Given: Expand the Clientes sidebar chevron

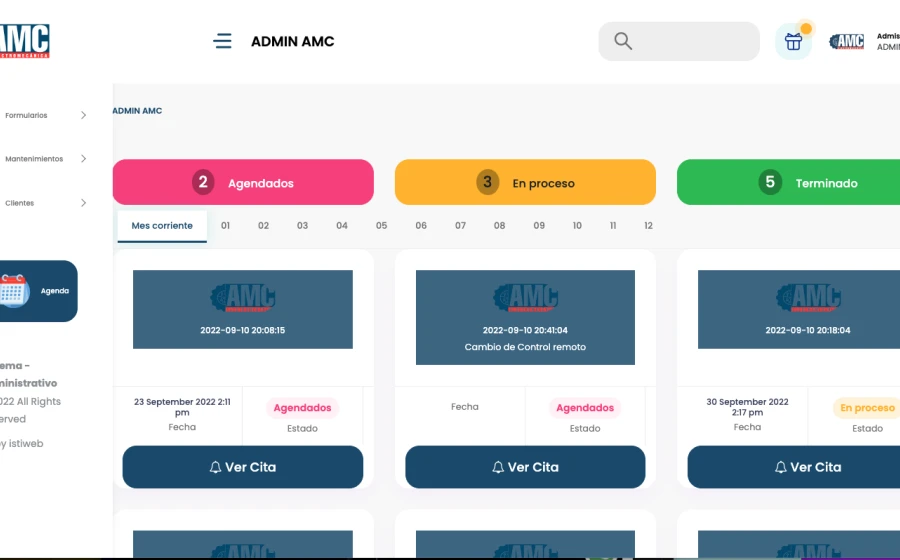Looking at the screenshot, I should (x=84, y=203).
